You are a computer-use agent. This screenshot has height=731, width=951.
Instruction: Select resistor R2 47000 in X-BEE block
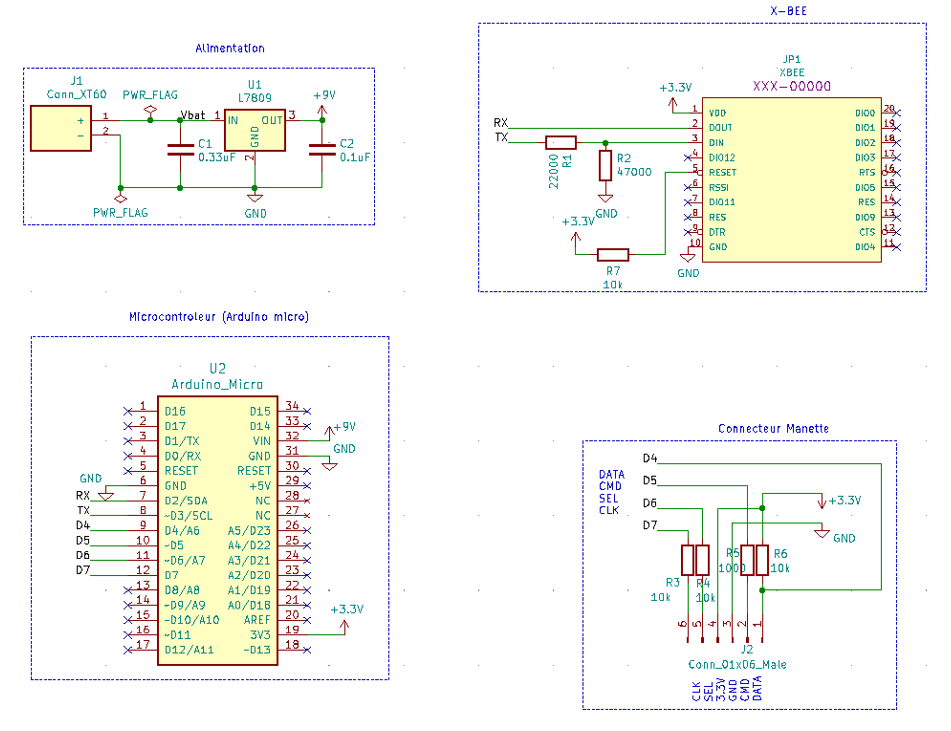[605, 163]
